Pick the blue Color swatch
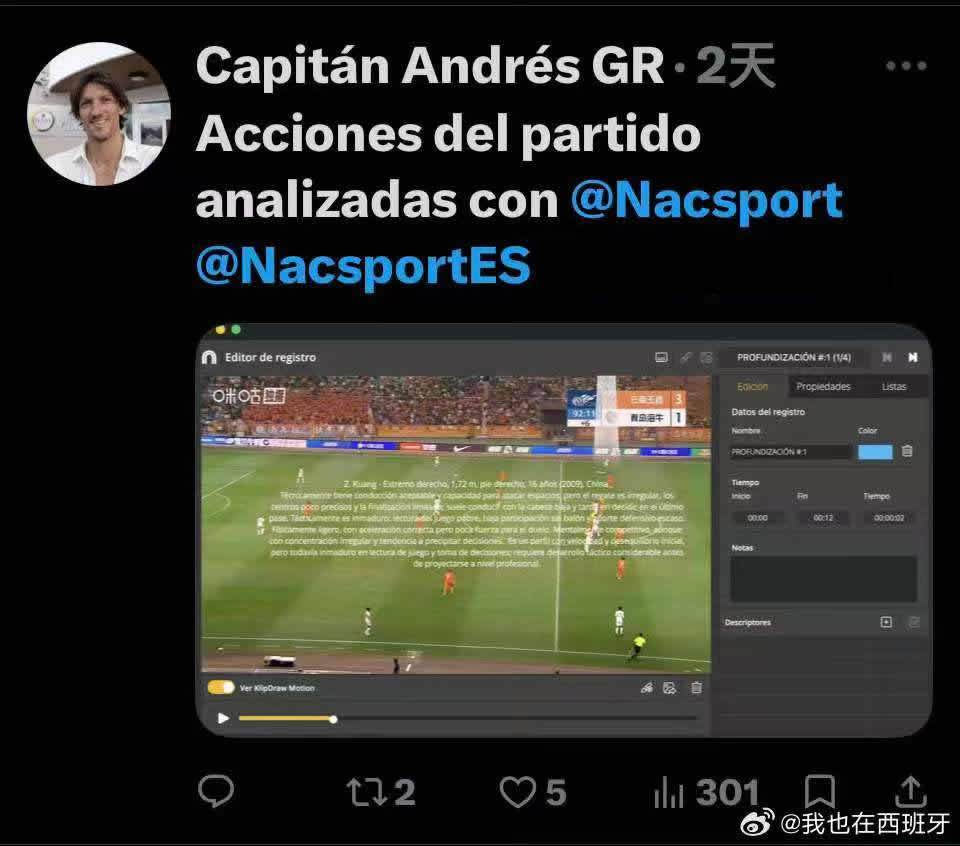 [x=875, y=452]
